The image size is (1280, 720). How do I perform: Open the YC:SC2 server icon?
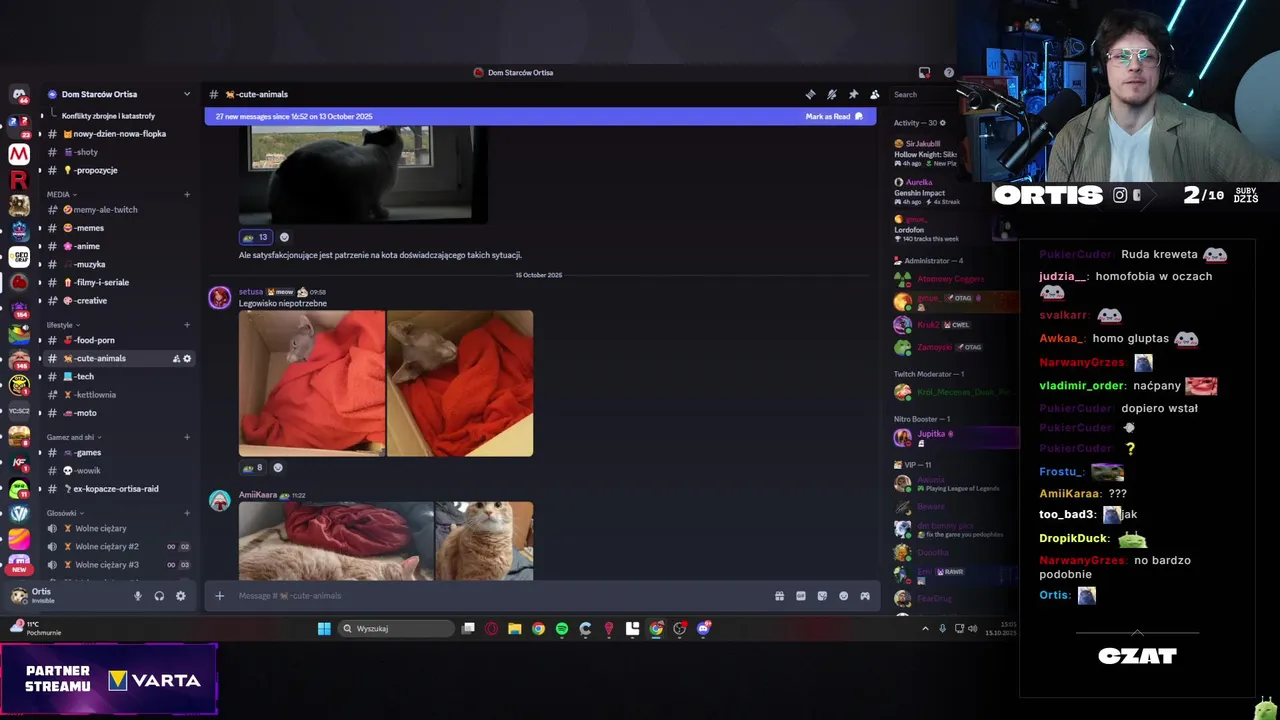coord(19,411)
